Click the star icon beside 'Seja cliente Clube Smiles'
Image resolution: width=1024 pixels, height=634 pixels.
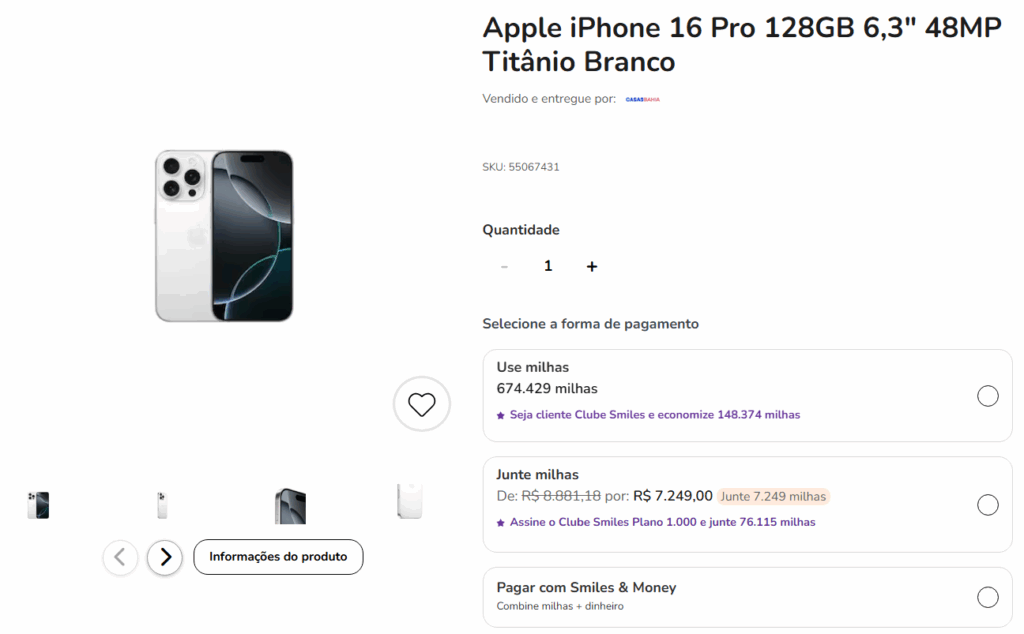[501, 415]
